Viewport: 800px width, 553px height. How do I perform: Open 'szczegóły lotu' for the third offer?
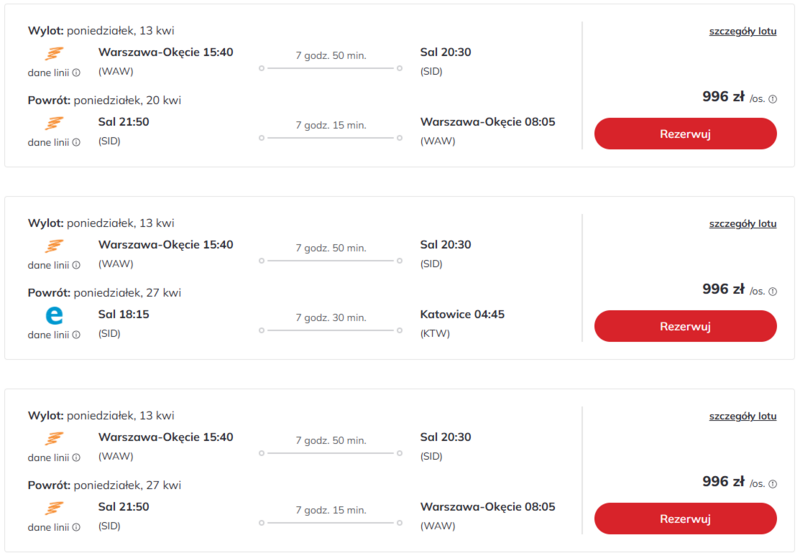(x=742, y=416)
